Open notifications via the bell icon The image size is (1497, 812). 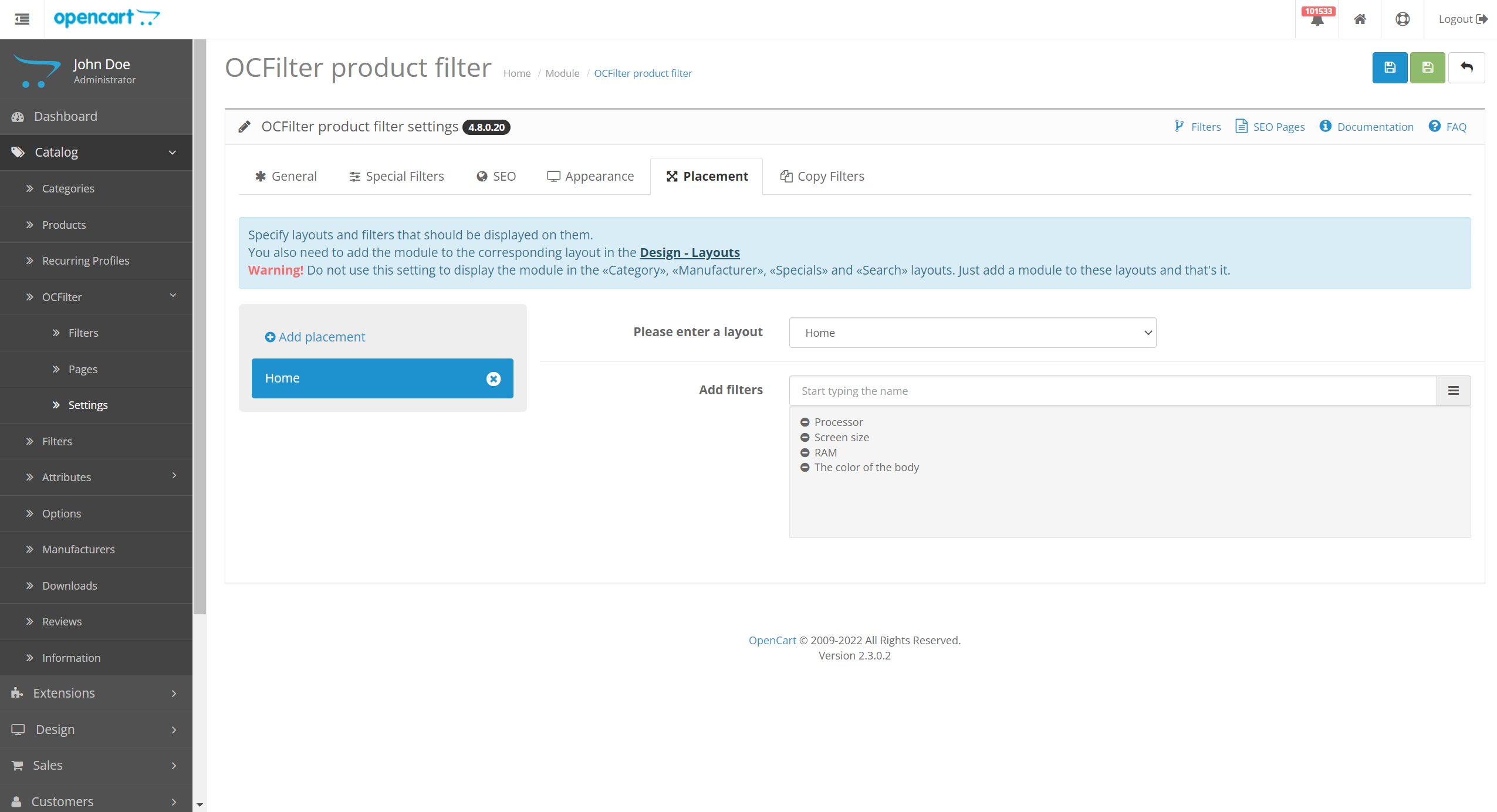(x=1316, y=19)
